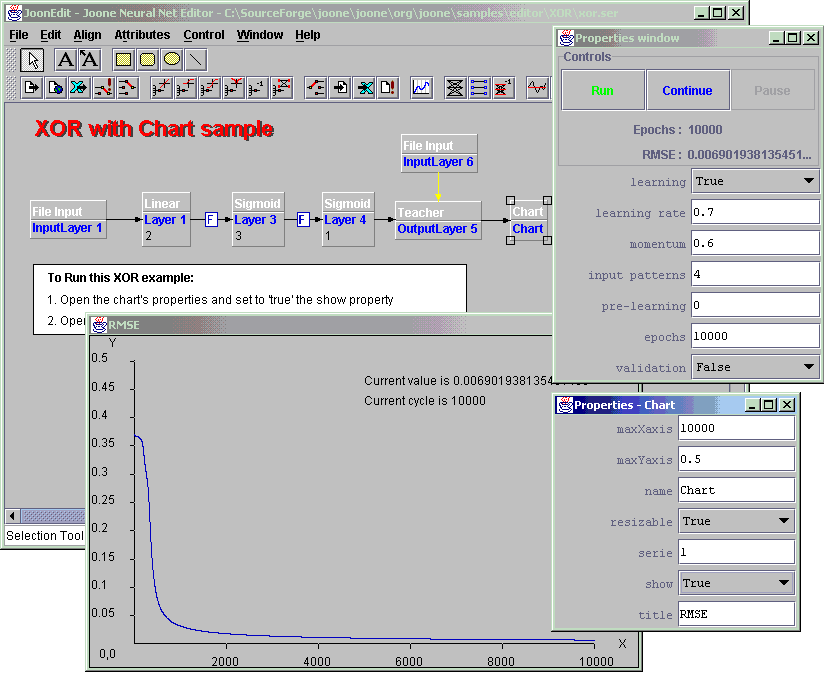Viewport: 824px width, 673px height.
Task: Click the F connector after Linear Layer 1
Action: tap(211, 220)
